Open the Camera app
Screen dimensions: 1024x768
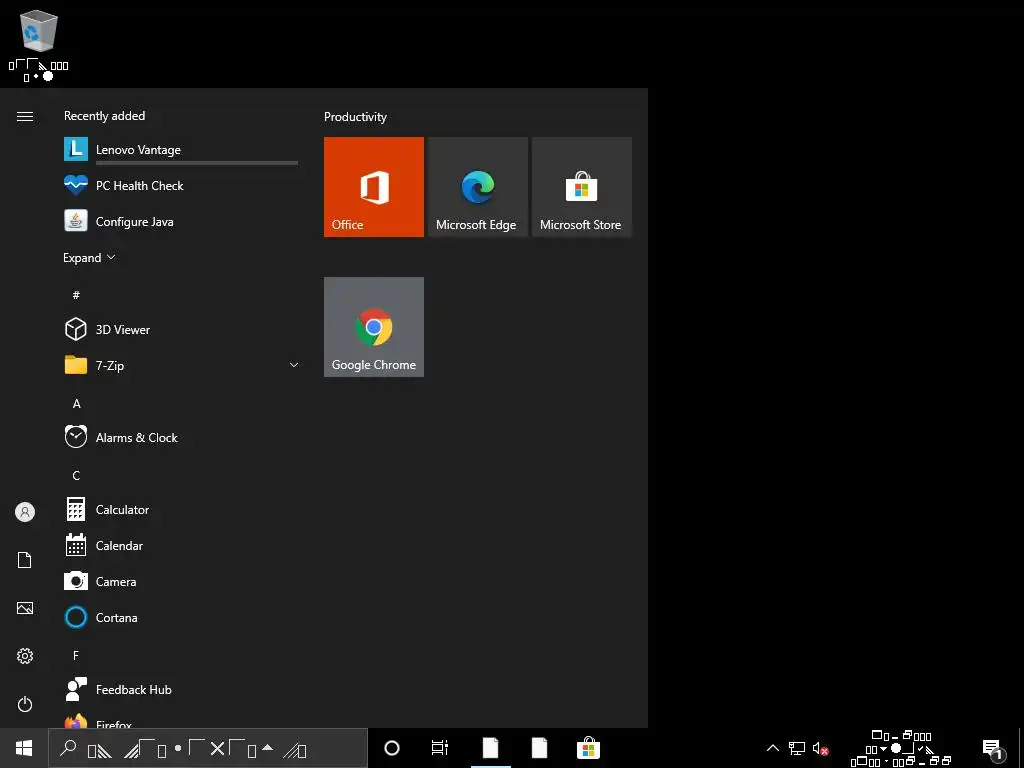coord(181,581)
